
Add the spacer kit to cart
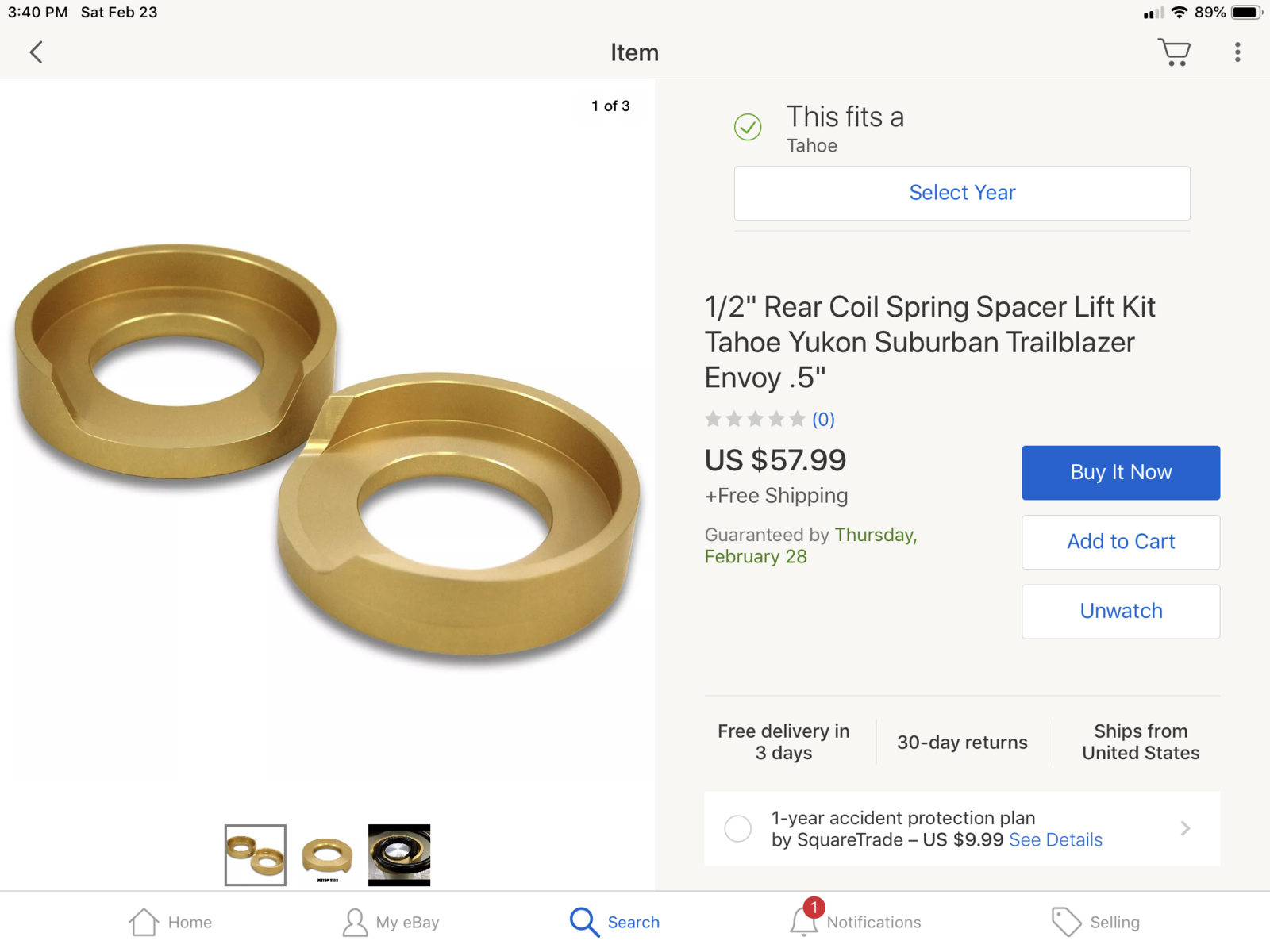coord(1121,542)
